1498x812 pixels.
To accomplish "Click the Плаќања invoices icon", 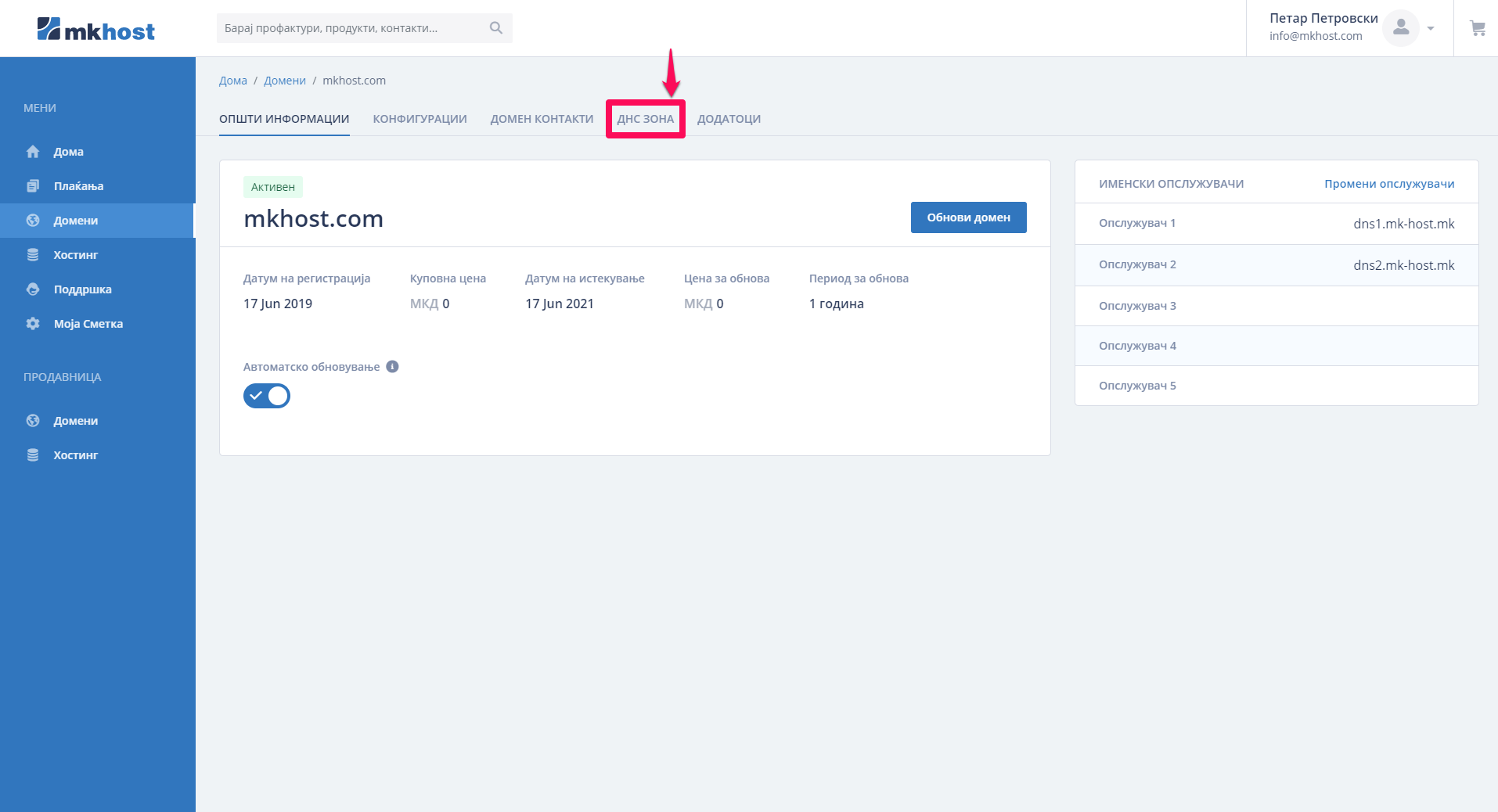I will pos(33,186).
